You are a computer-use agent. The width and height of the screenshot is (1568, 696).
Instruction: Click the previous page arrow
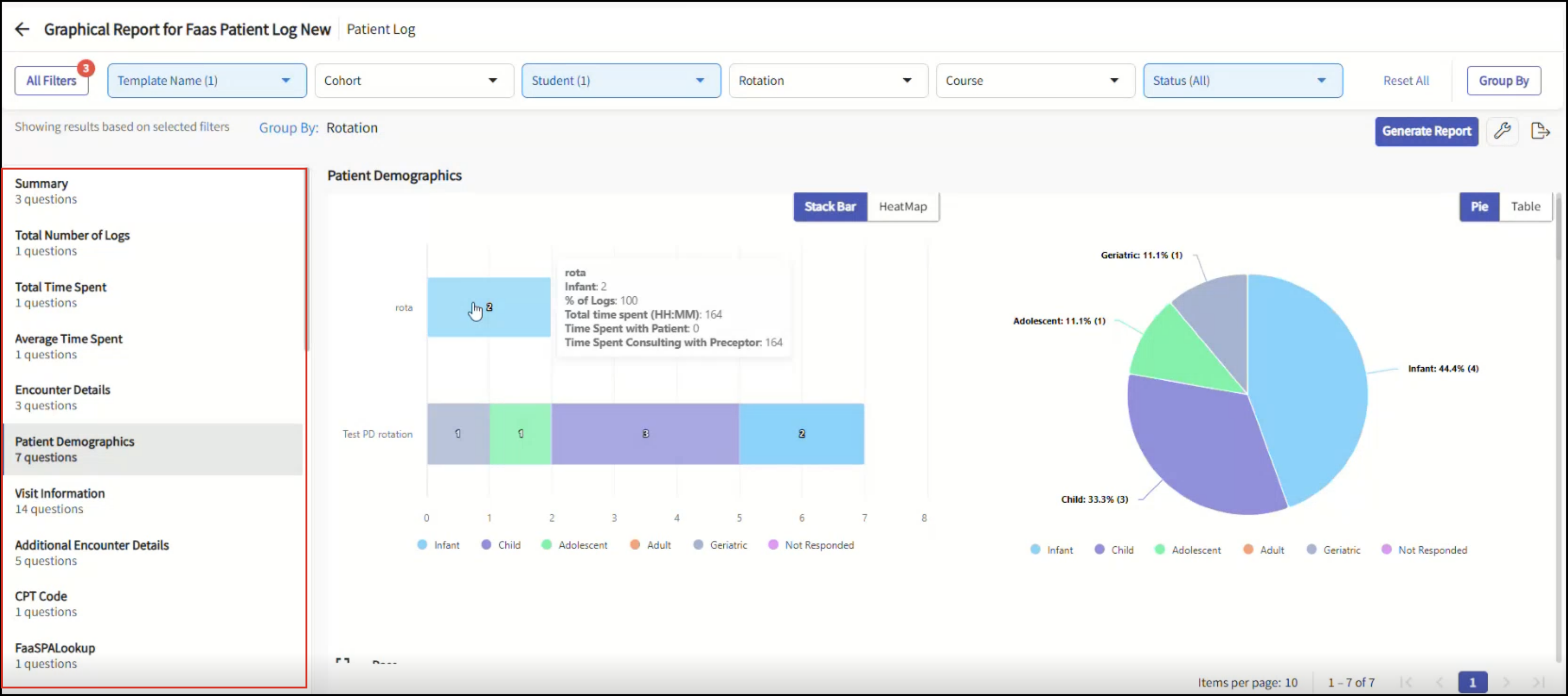[1439, 682]
